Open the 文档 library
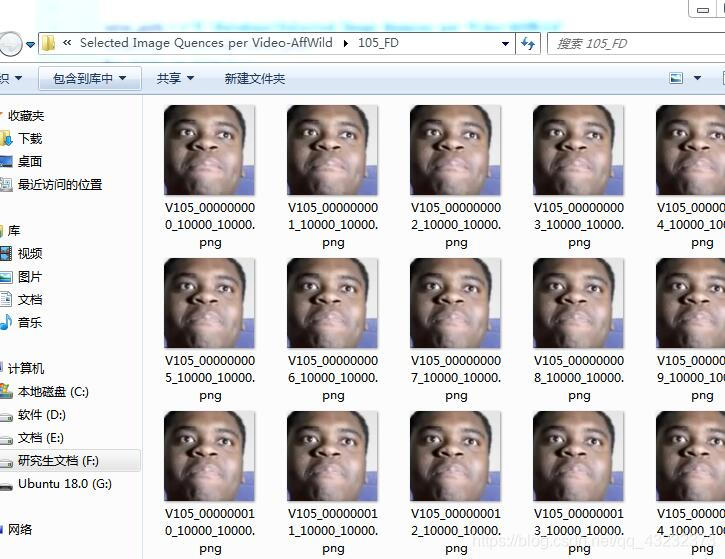 [x=30, y=300]
